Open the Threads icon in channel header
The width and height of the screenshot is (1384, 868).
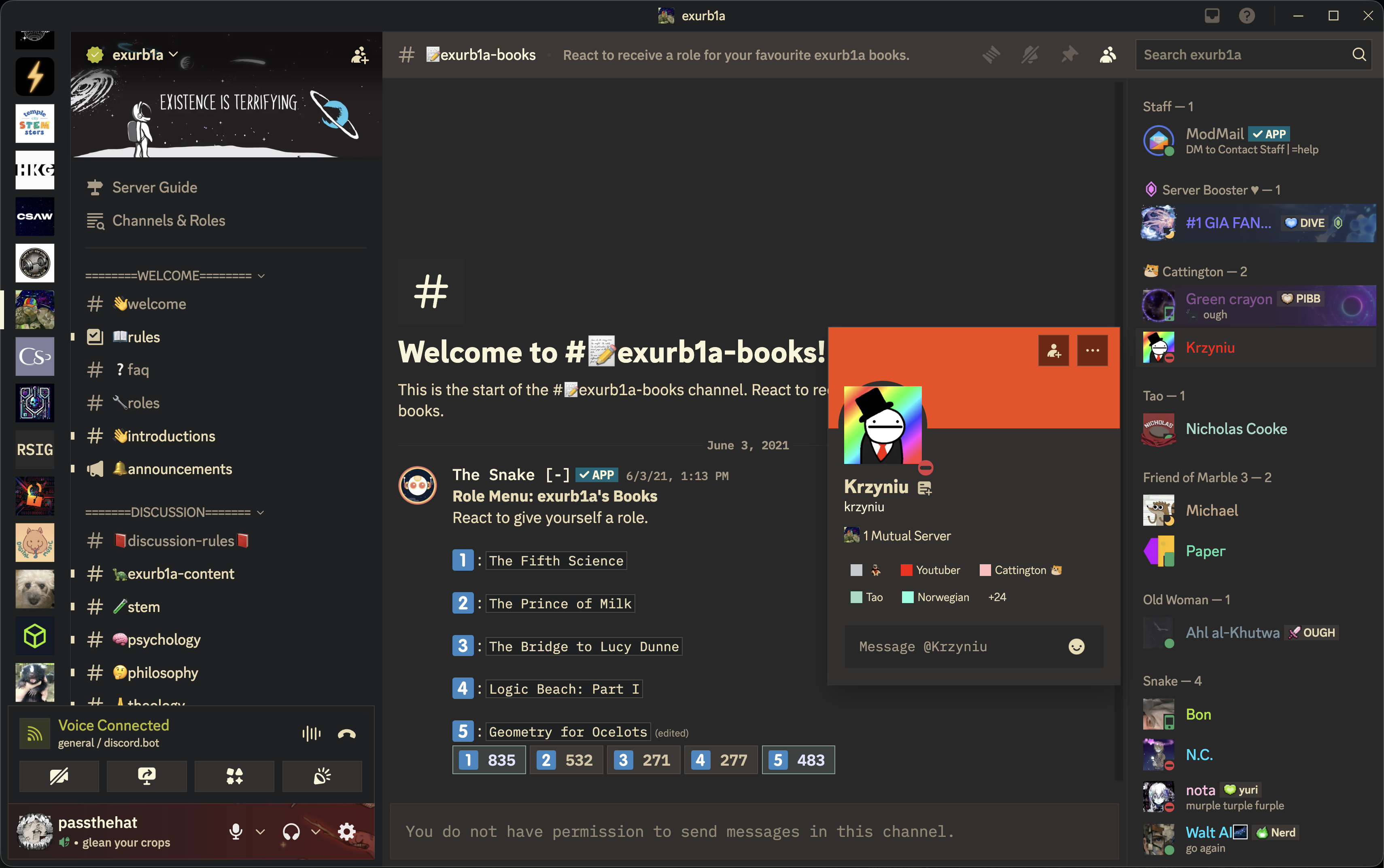click(x=991, y=55)
